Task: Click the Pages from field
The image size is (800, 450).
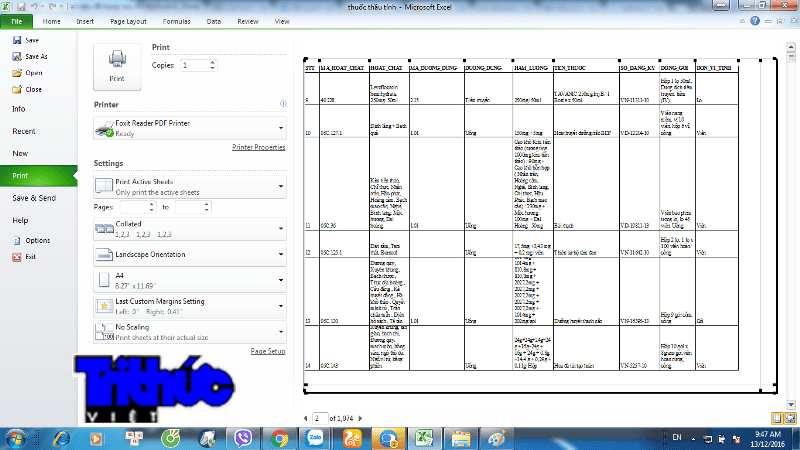Action: click(x=134, y=207)
